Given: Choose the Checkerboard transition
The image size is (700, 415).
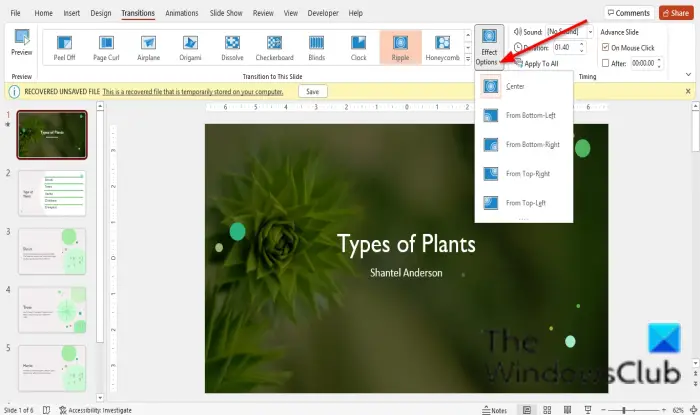Looking at the screenshot, I should point(275,48).
